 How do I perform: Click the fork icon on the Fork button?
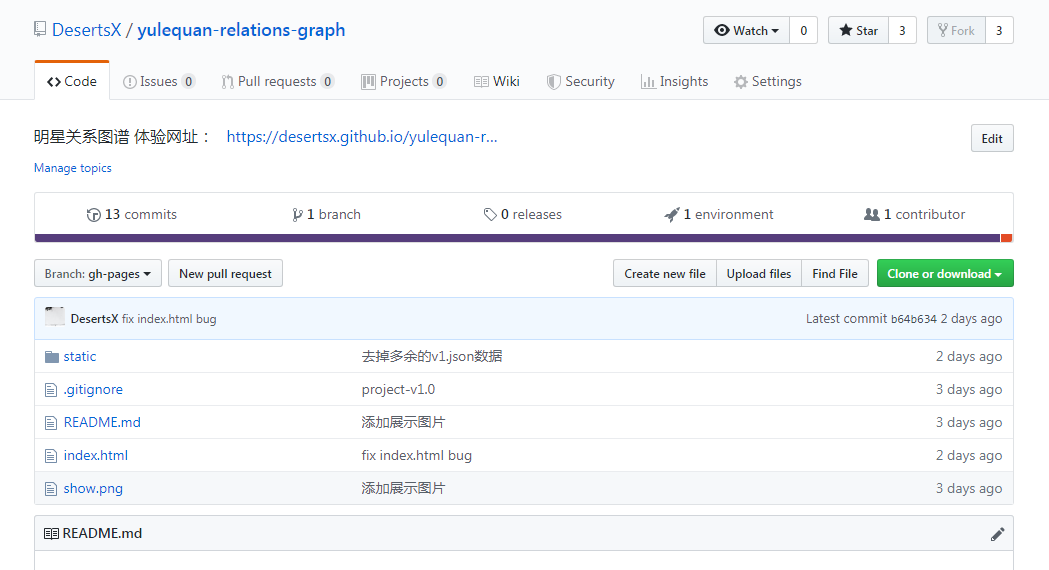coord(943,30)
